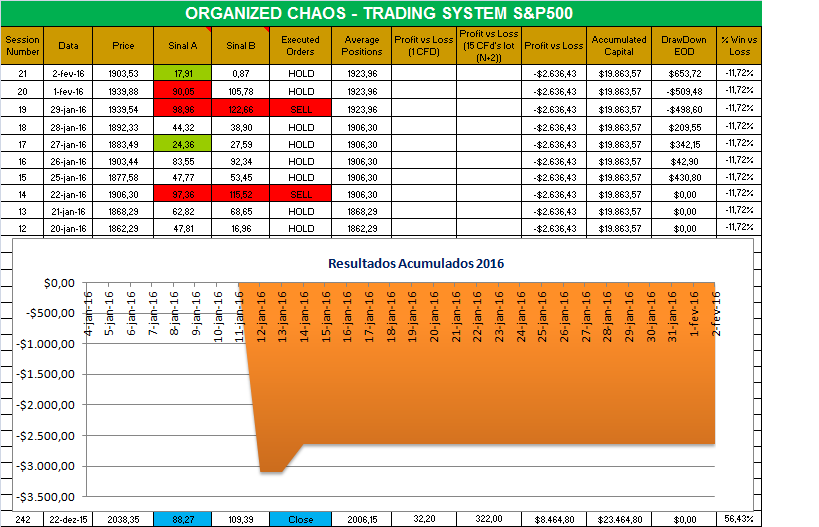Select accumulated capital $23.464,80
This screenshot has height=527, width=819.
pos(619,519)
